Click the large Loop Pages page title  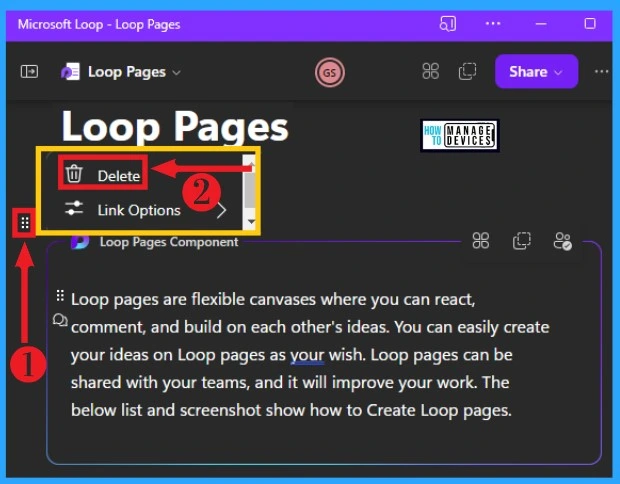175,127
